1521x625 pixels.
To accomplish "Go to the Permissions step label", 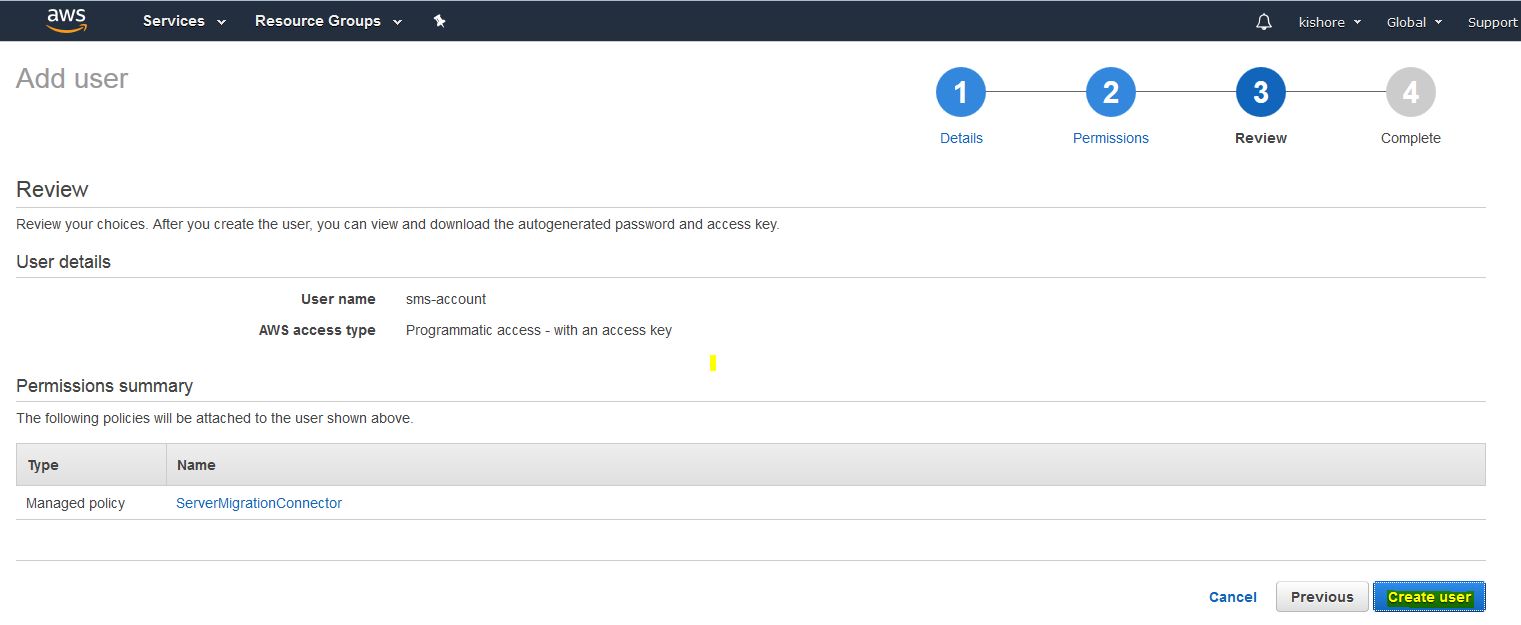I will [x=1110, y=138].
